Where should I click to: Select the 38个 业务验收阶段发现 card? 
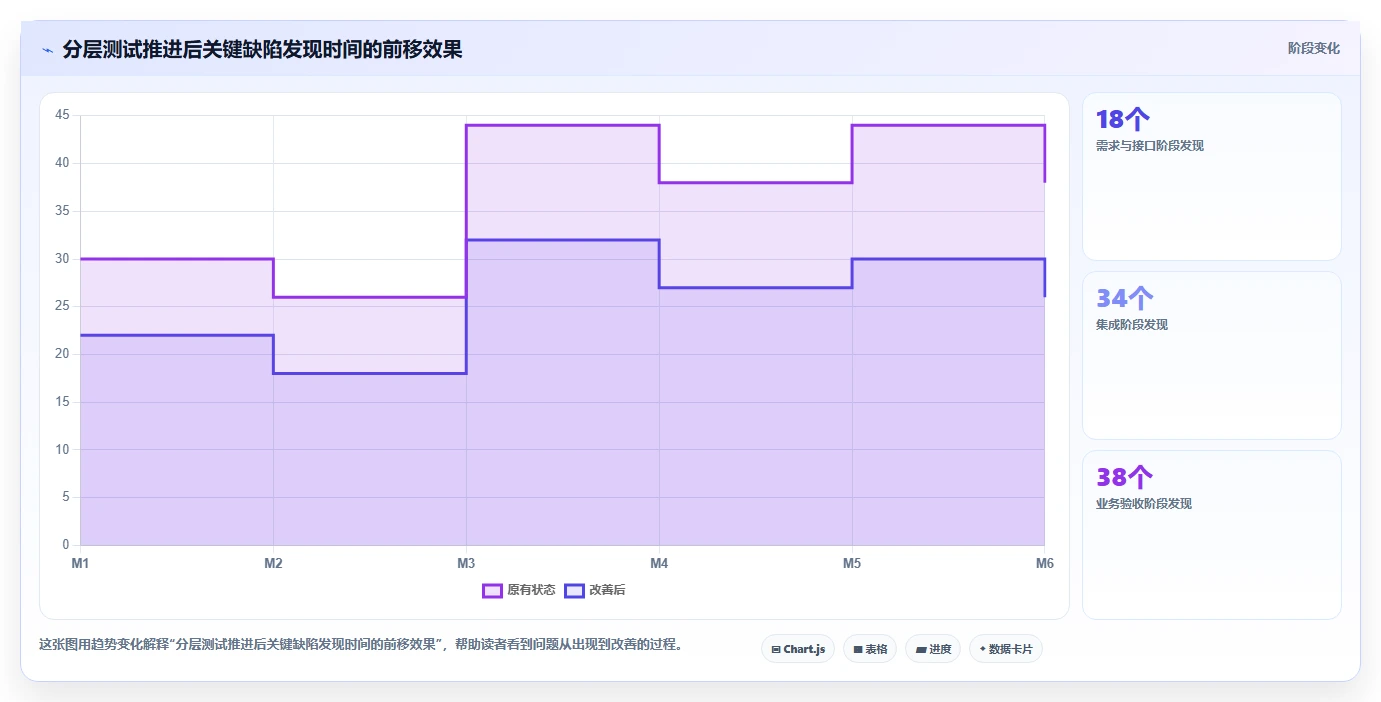1211,534
